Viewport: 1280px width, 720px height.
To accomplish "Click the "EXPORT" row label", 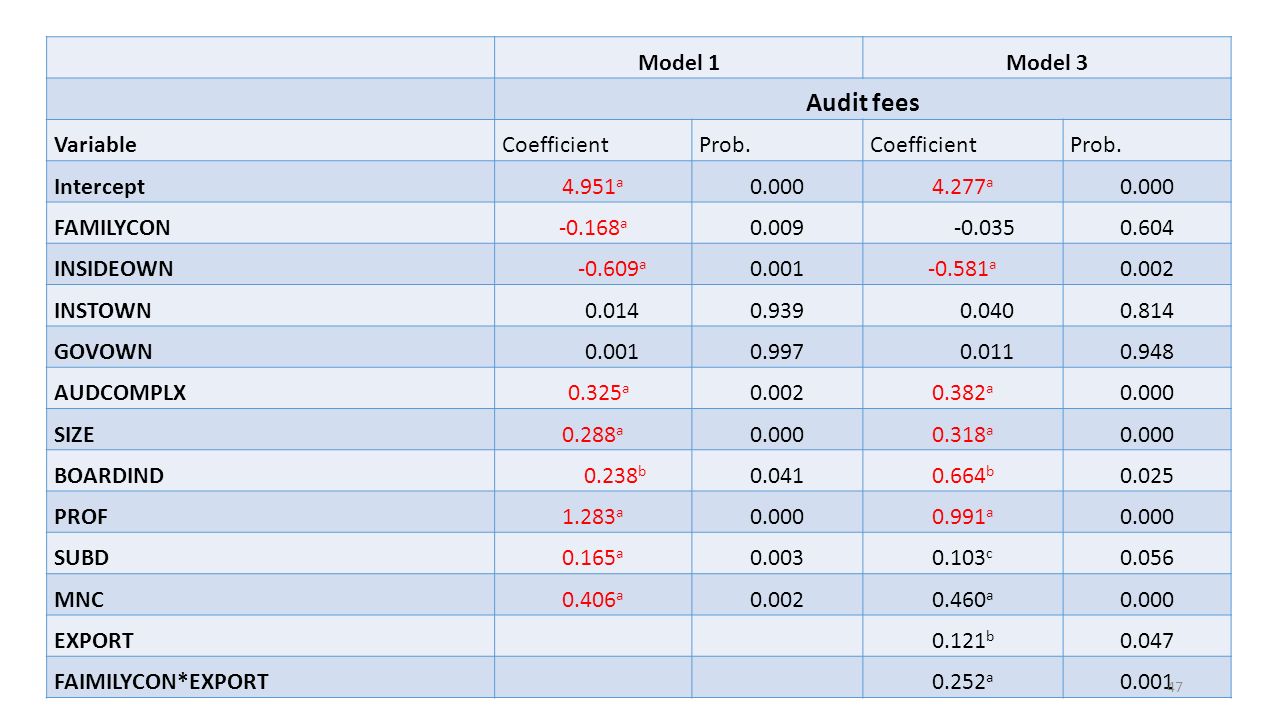I will click(x=94, y=641).
